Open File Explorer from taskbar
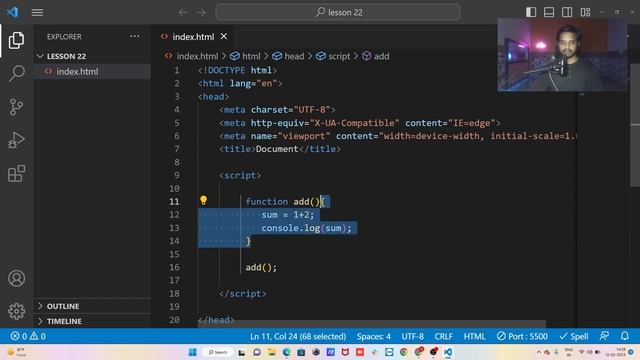 [x=271, y=352]
